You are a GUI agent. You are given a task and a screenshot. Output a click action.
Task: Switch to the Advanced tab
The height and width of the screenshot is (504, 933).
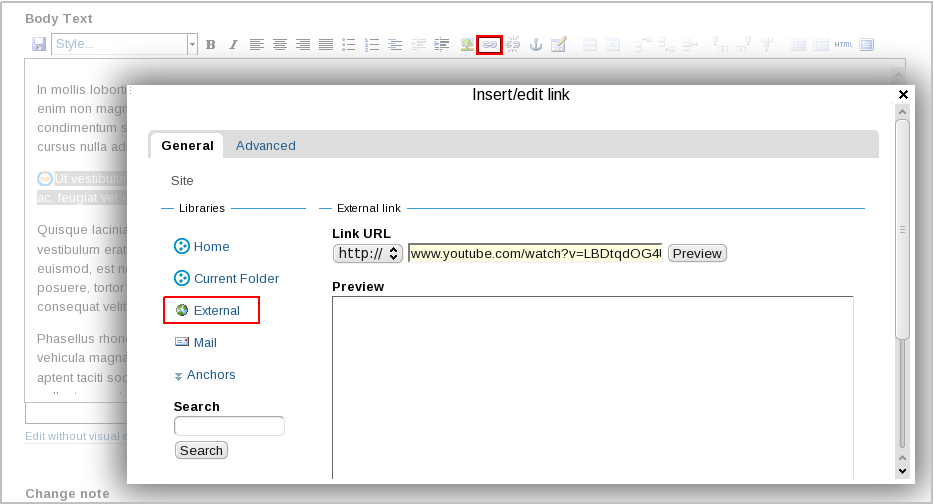coord(266,146)
